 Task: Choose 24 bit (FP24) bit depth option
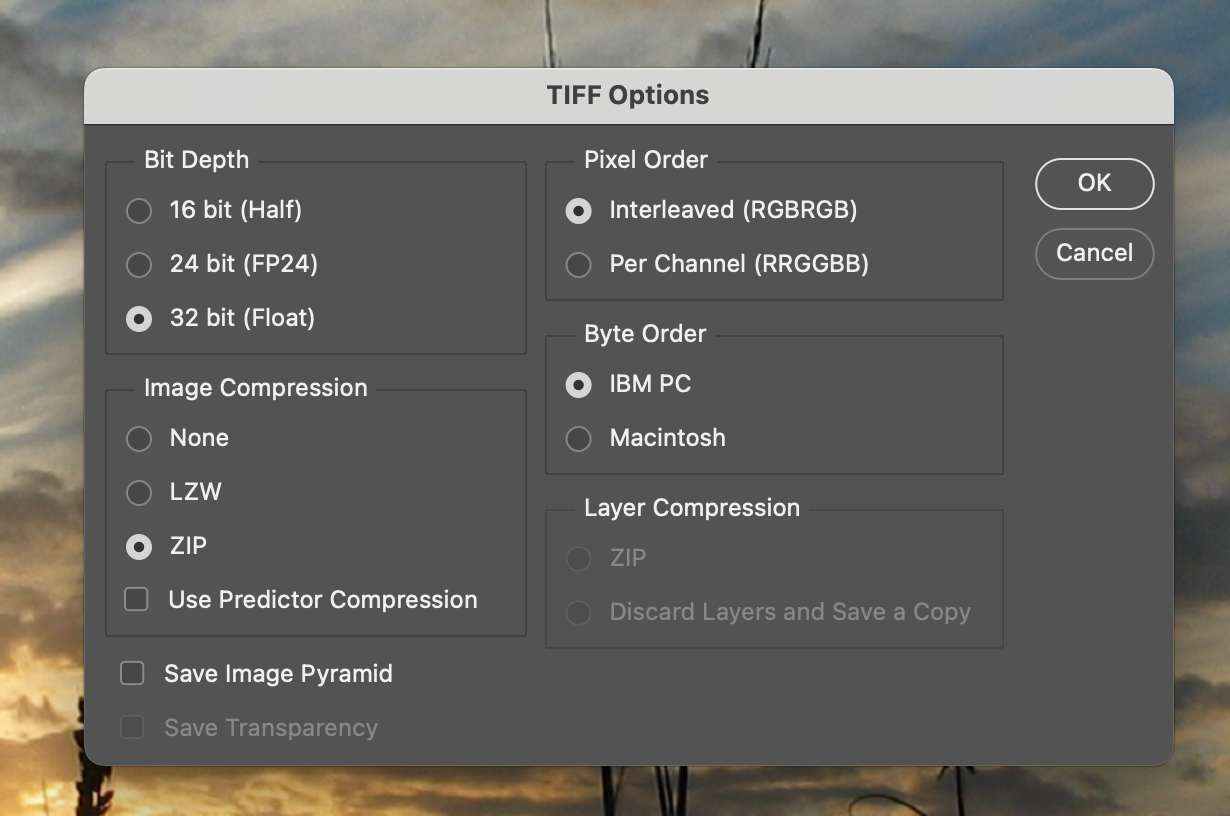[139, 265]
